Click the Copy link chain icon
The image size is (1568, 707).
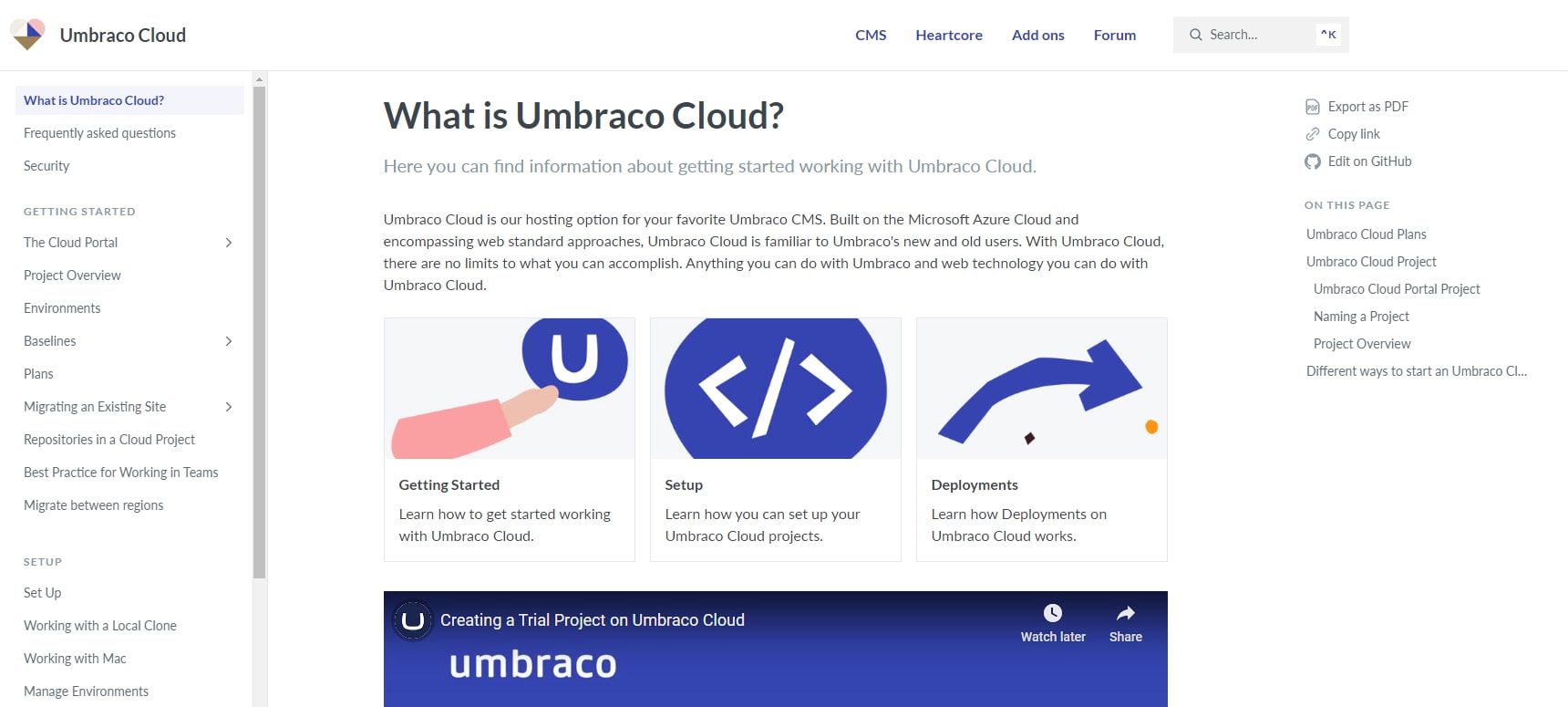click(x=1313, y=134)
